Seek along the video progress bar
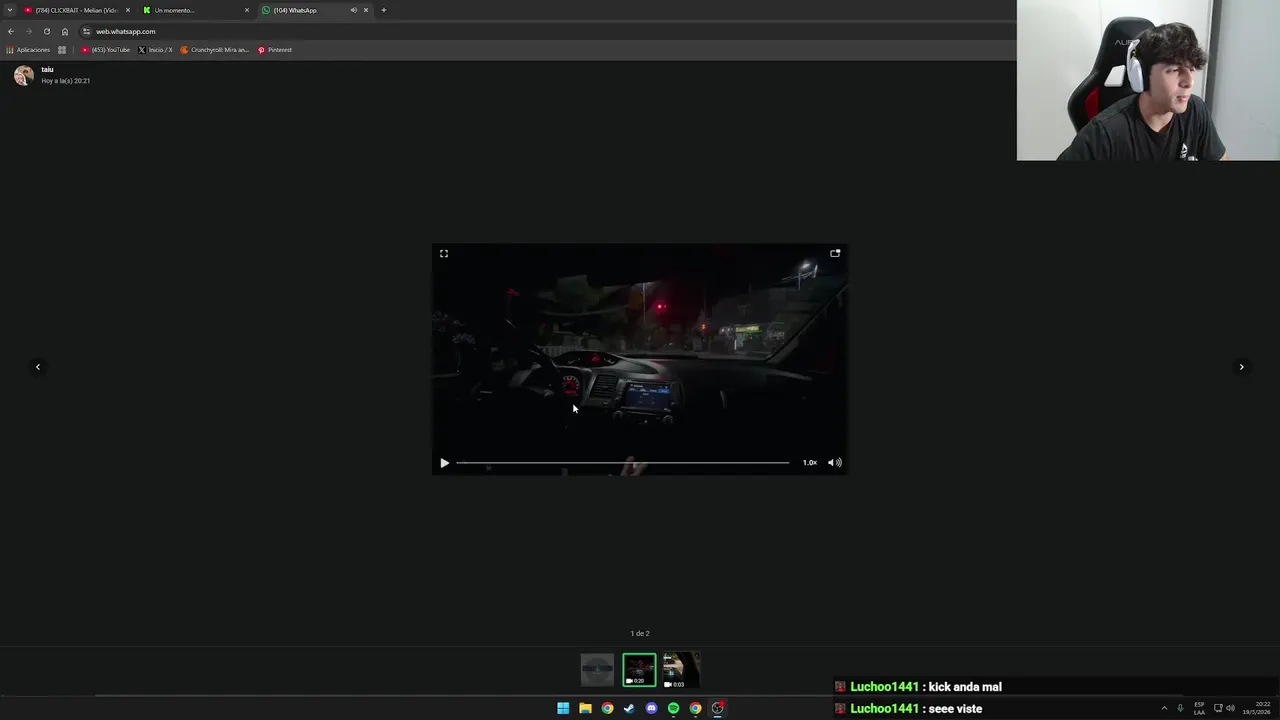1280x720 pixels. point(622,463)
